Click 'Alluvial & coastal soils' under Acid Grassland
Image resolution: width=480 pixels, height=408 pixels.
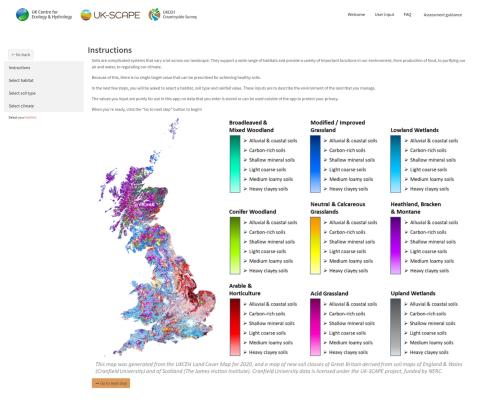coord(353,304)
